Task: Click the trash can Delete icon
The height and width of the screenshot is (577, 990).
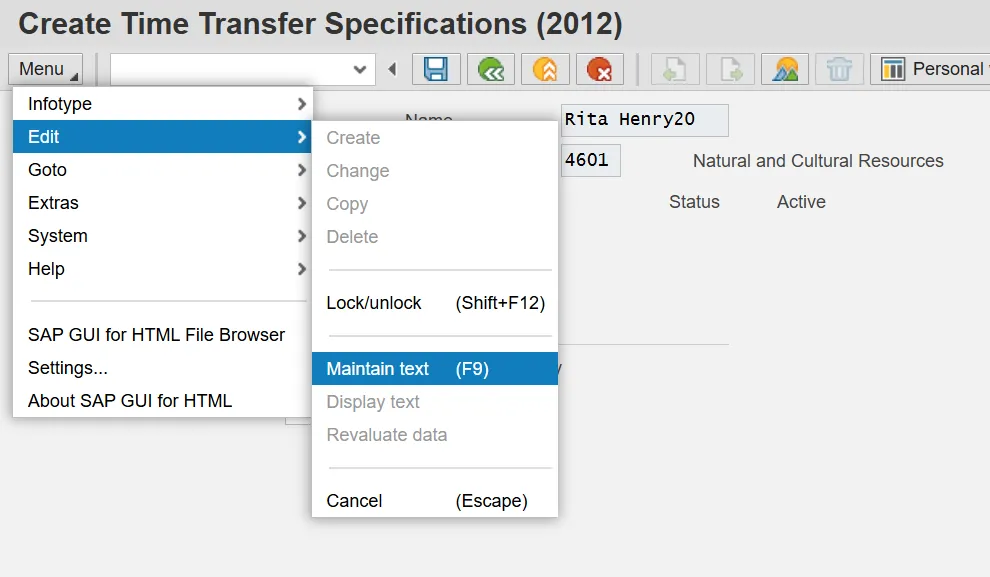Action: click(x=839, y=69)
